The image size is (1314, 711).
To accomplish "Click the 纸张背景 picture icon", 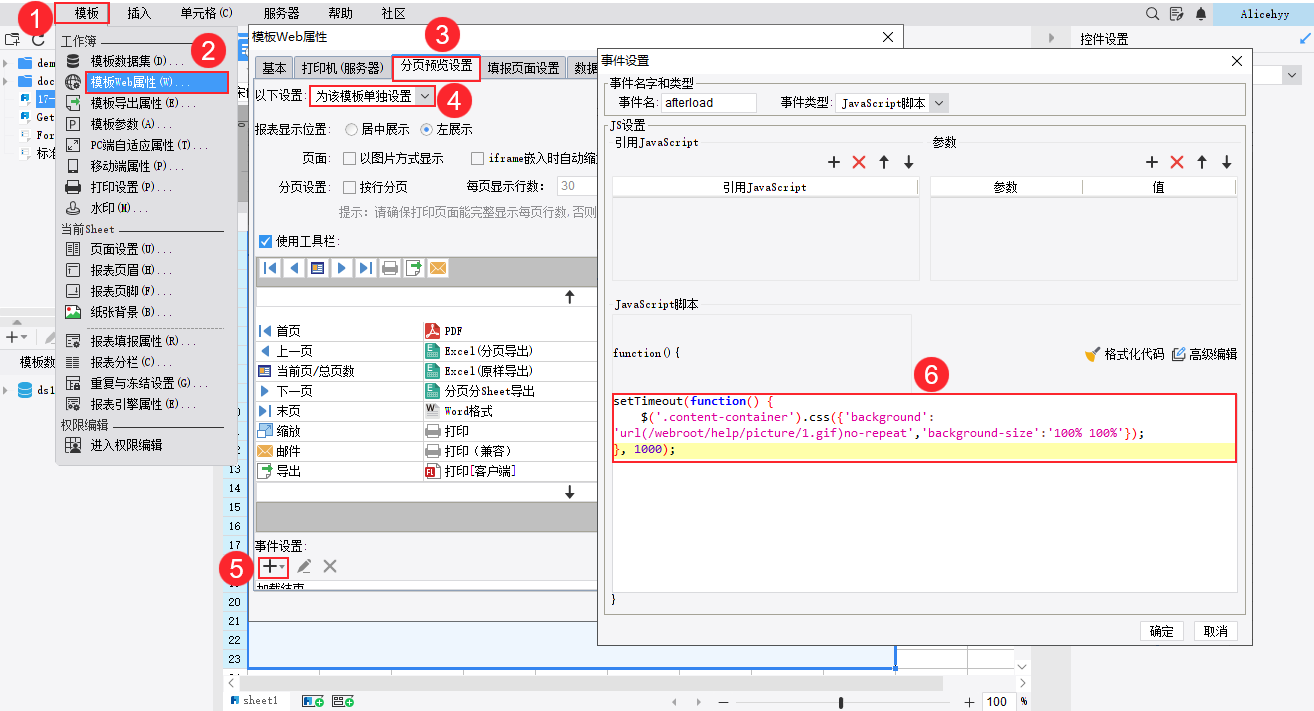I will point(73,312).
